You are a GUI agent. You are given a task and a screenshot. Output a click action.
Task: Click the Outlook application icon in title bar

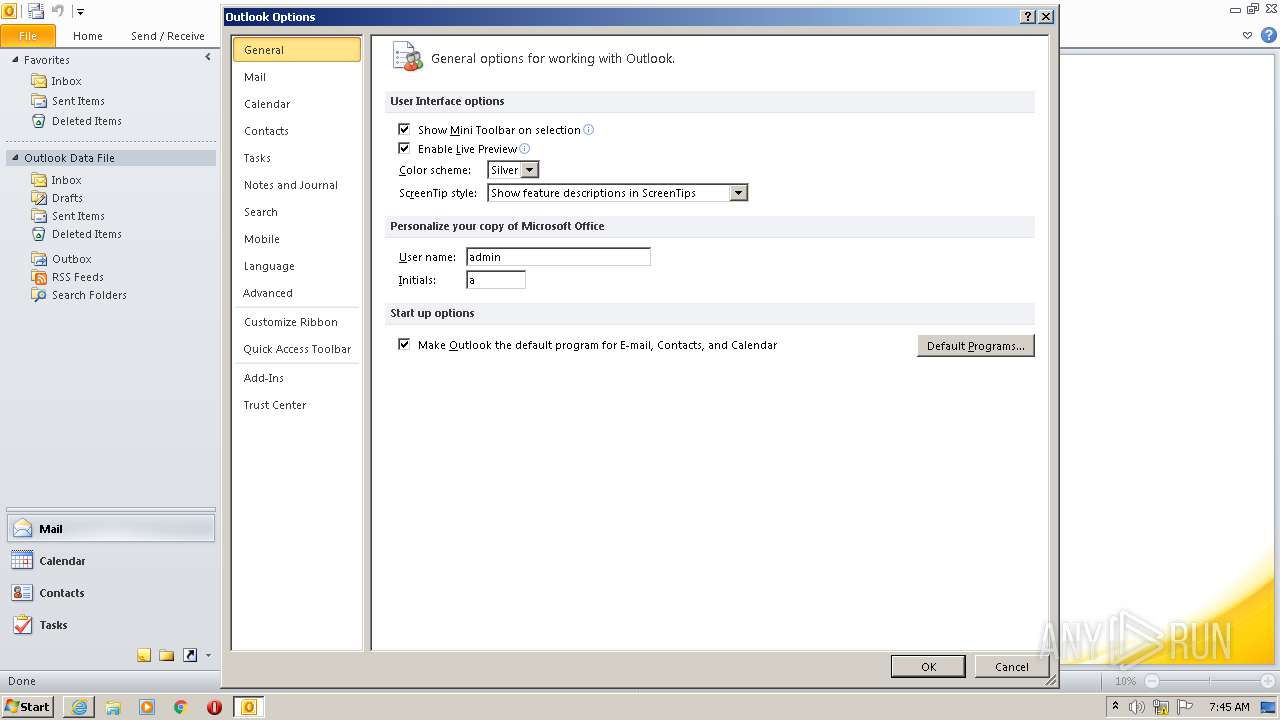point(10,11)
